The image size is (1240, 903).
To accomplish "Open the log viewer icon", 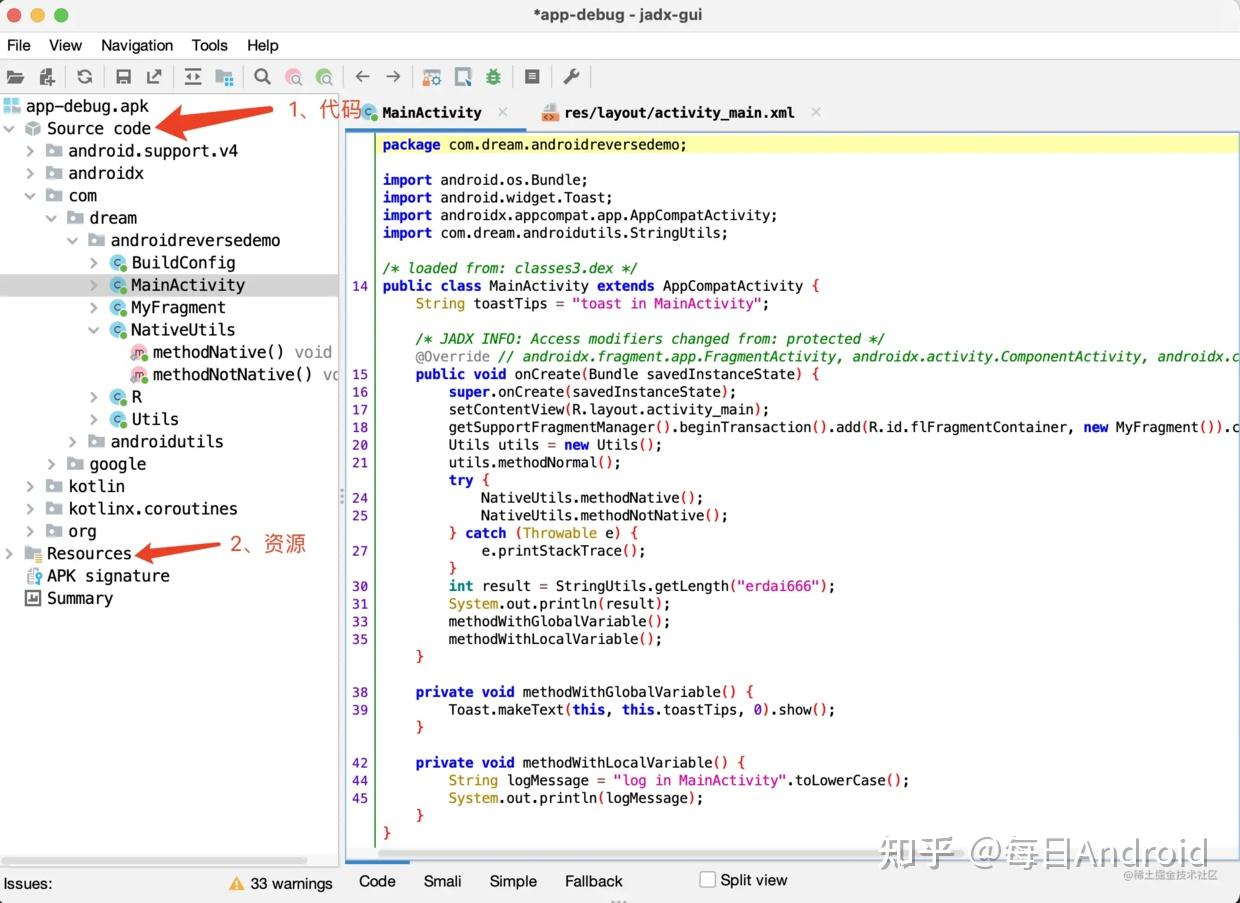I will click(x=532, y=76).
